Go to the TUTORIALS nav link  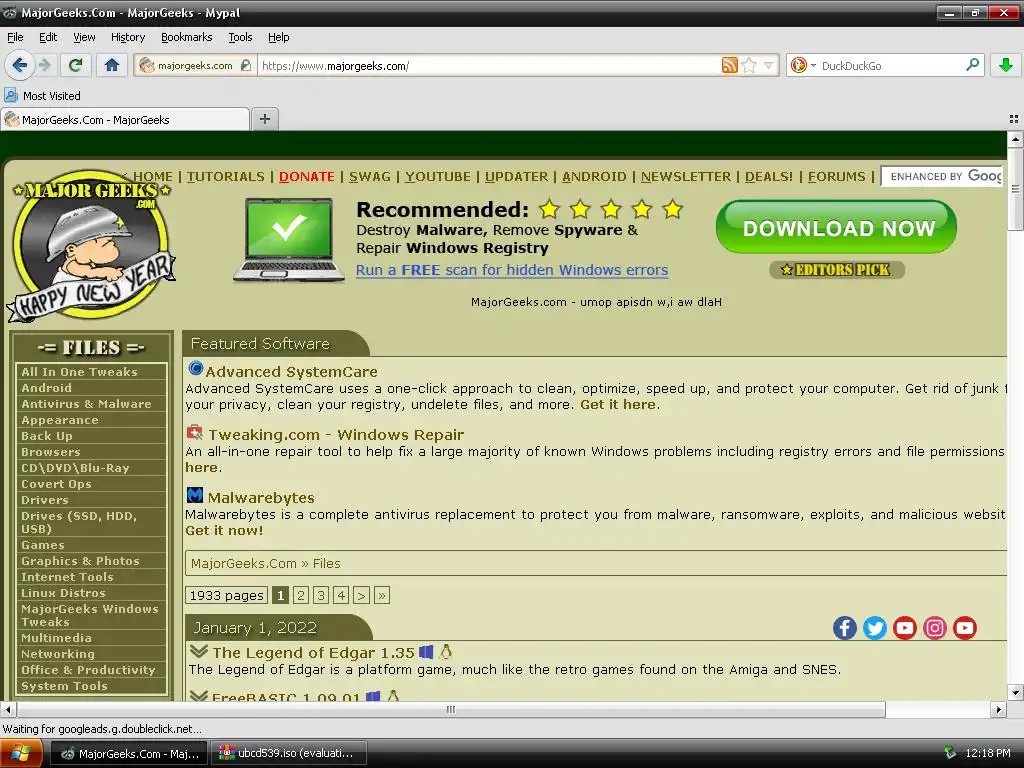click(225, 176)
